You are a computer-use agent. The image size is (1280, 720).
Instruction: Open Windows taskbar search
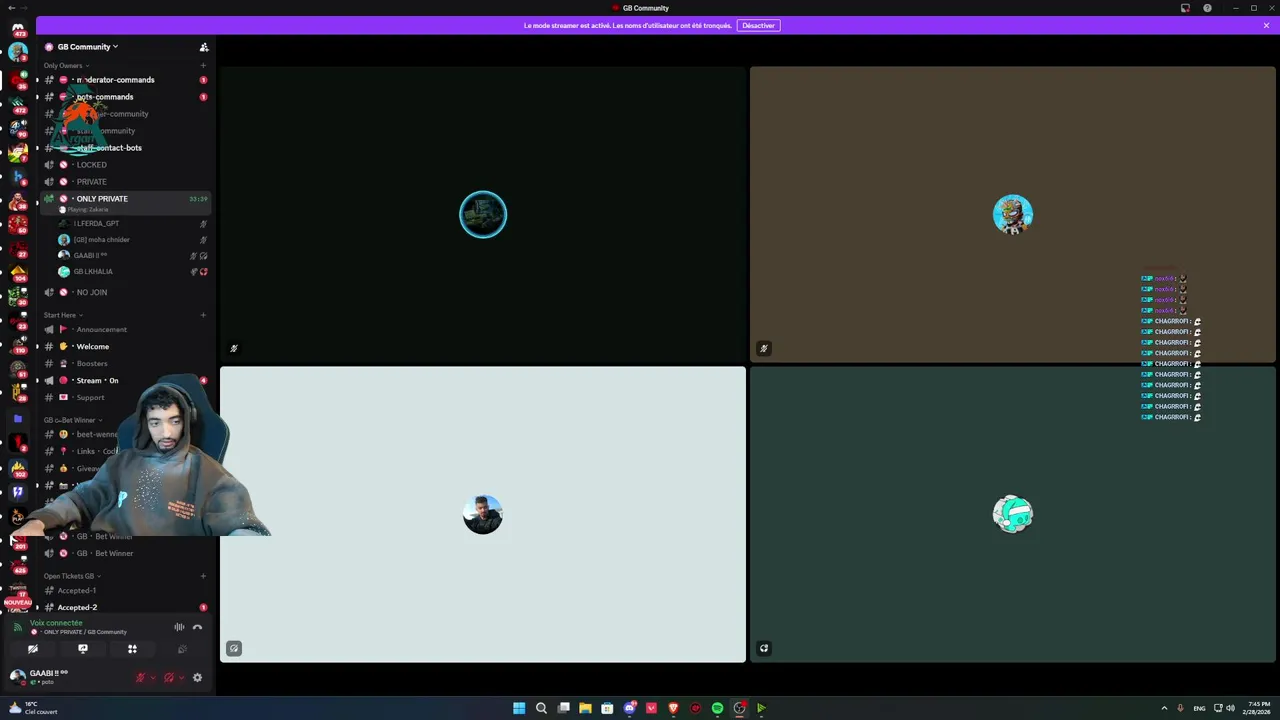click(541, 708)
